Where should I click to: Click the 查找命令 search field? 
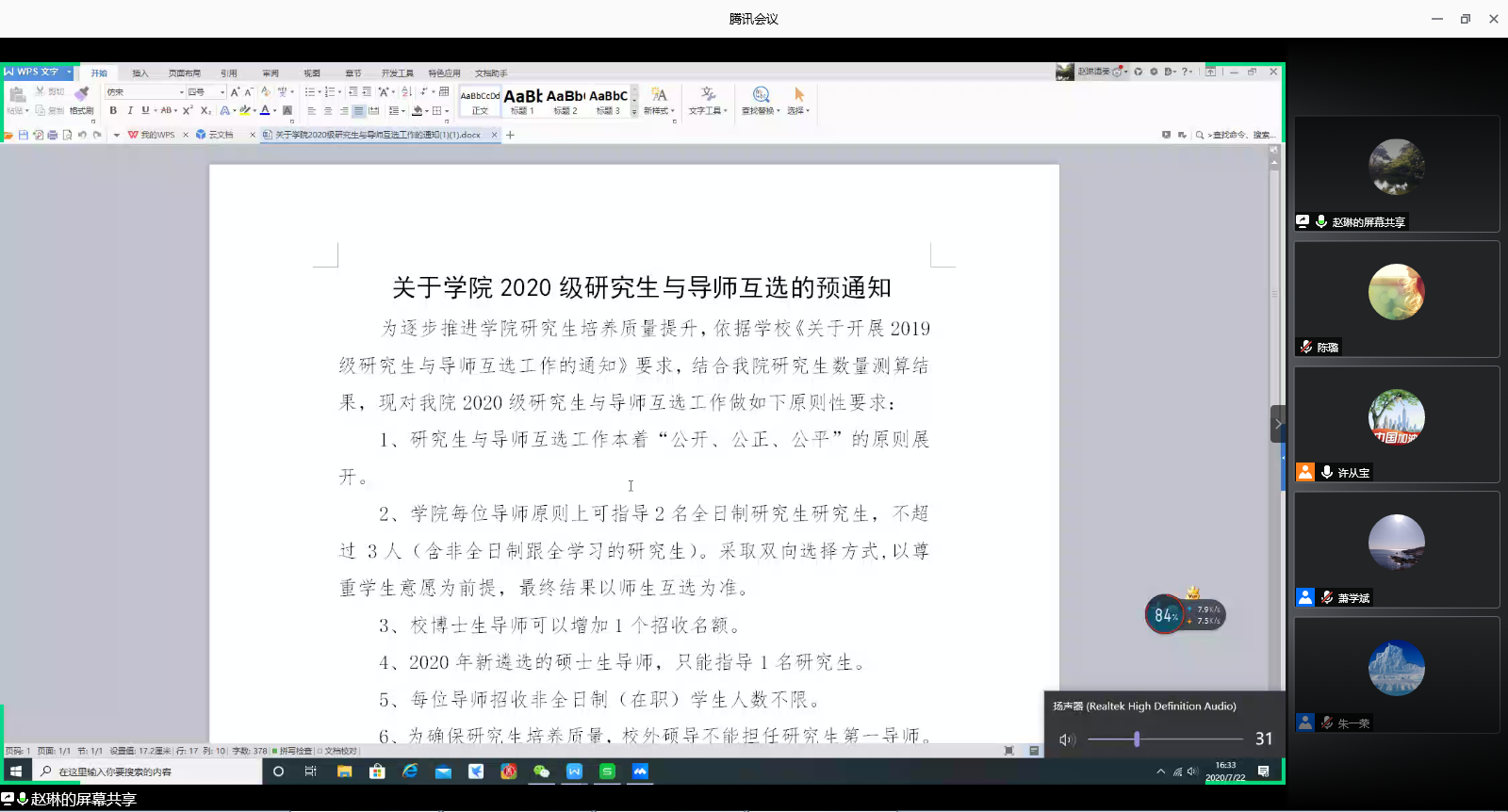(x=1237, y=135)
